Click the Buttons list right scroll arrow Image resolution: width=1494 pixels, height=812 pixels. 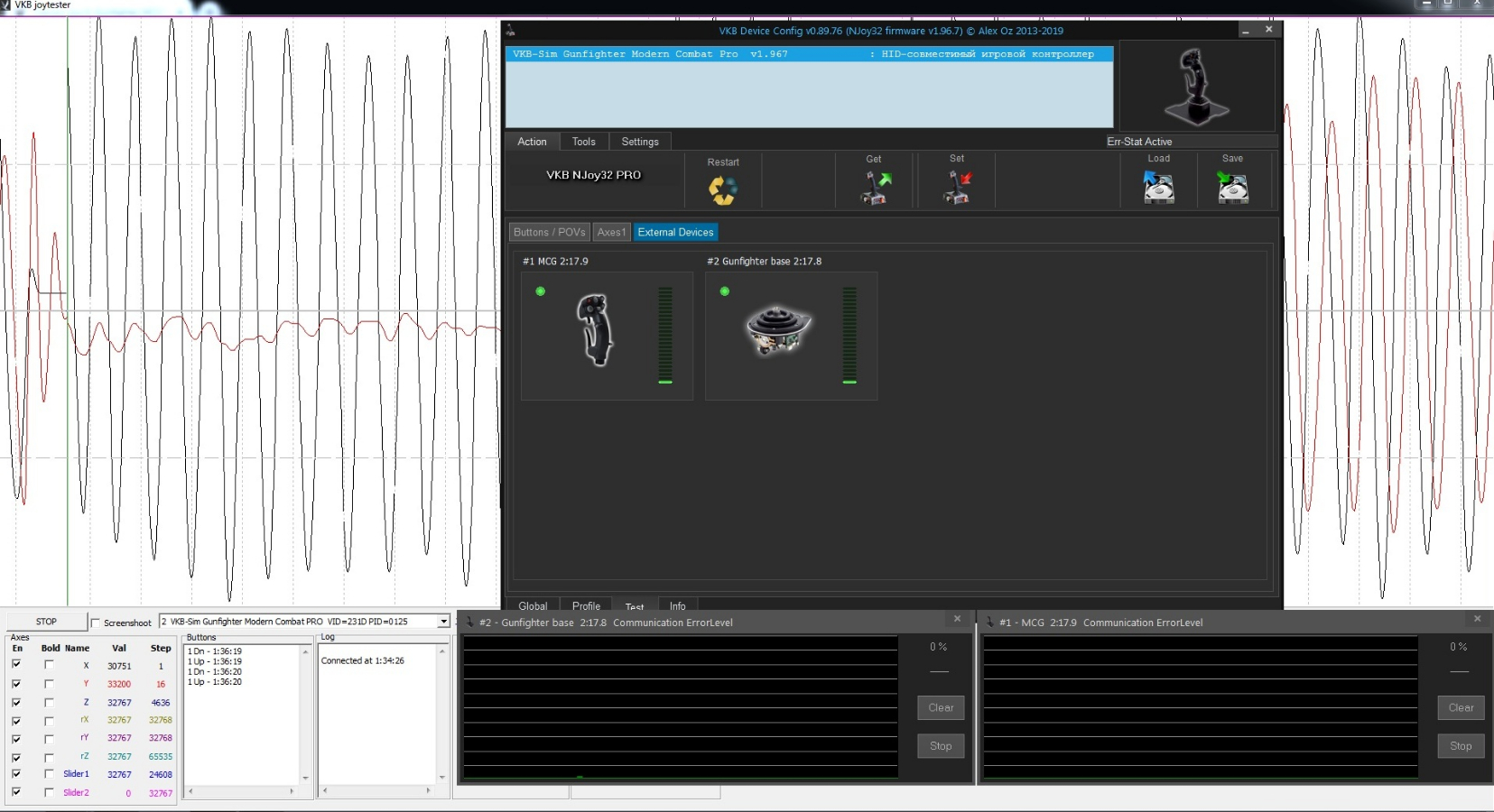pyautogui.click(x=292, y=791)
